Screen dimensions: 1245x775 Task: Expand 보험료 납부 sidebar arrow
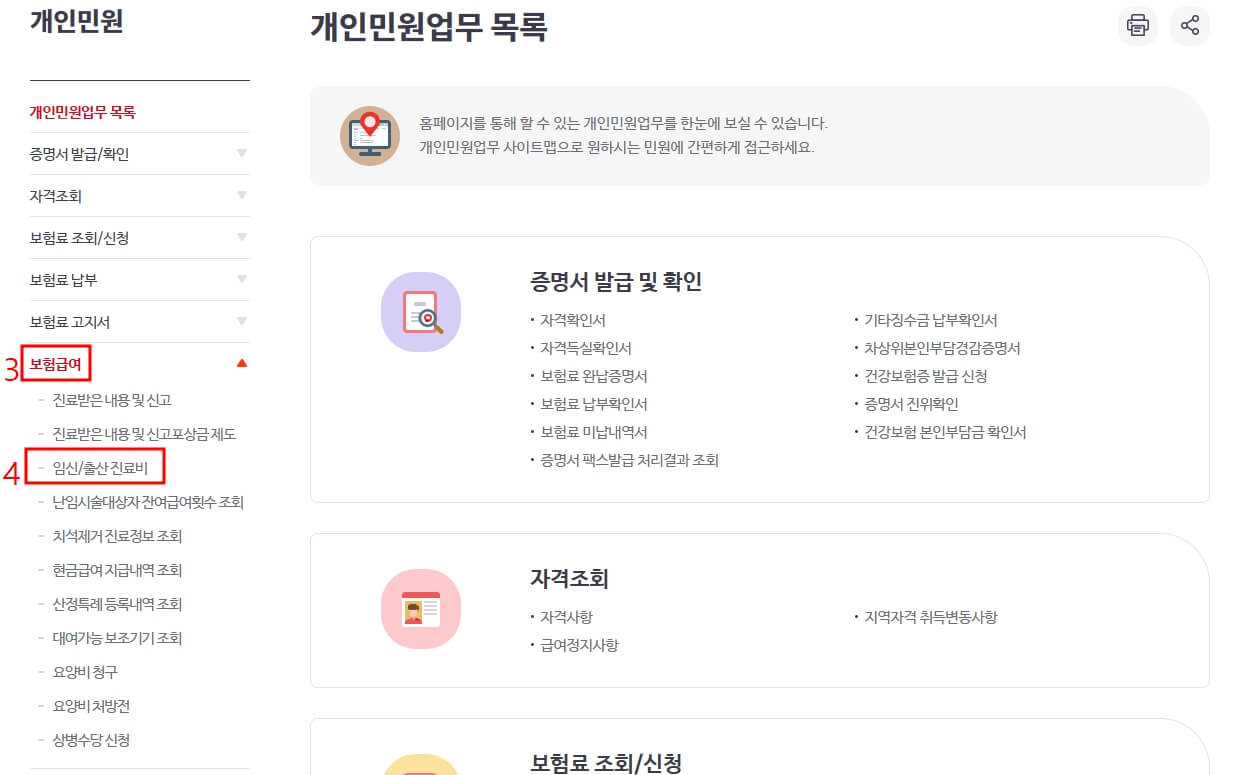point(241,280)
